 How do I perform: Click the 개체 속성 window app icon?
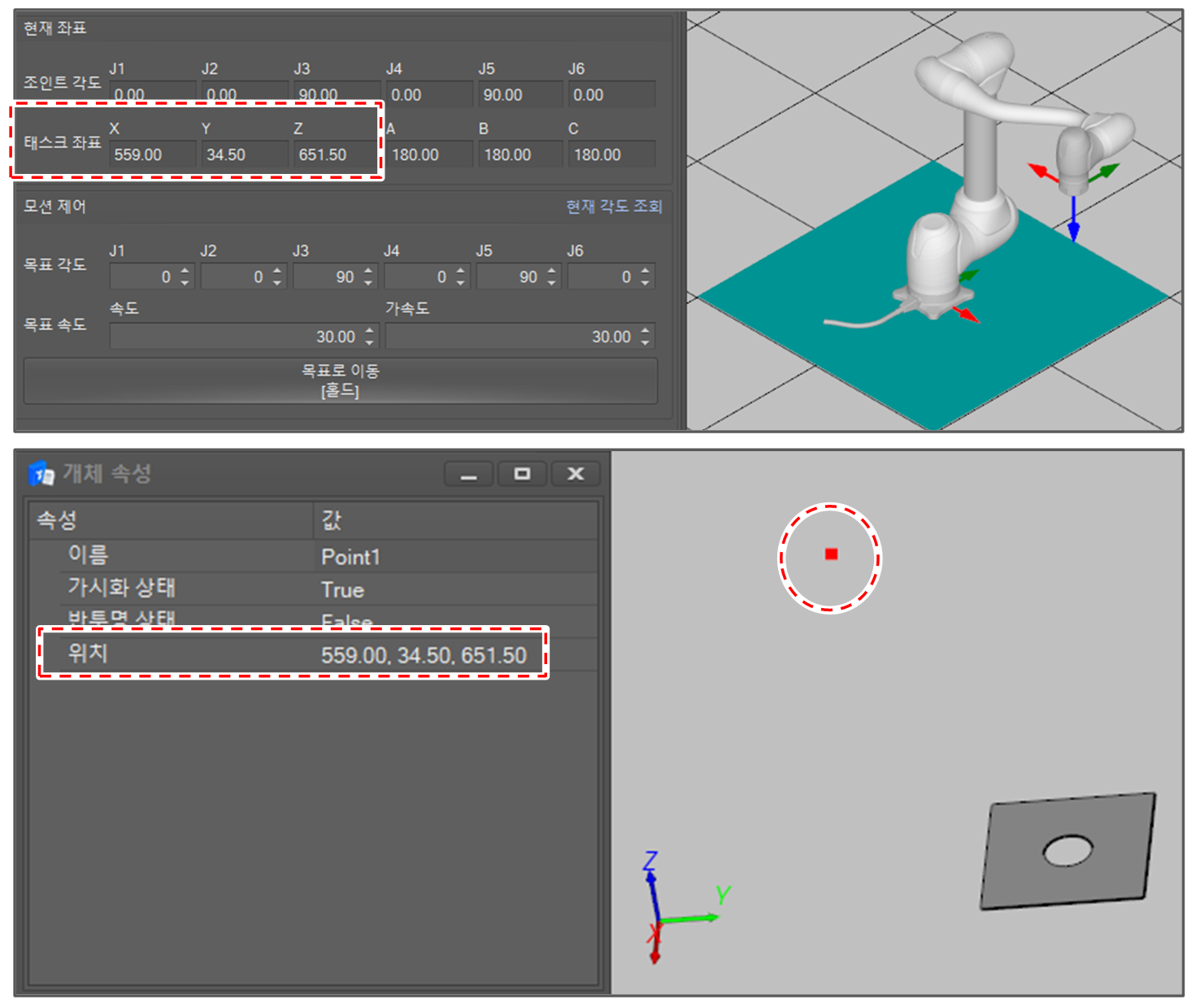(x=41, y=473)
